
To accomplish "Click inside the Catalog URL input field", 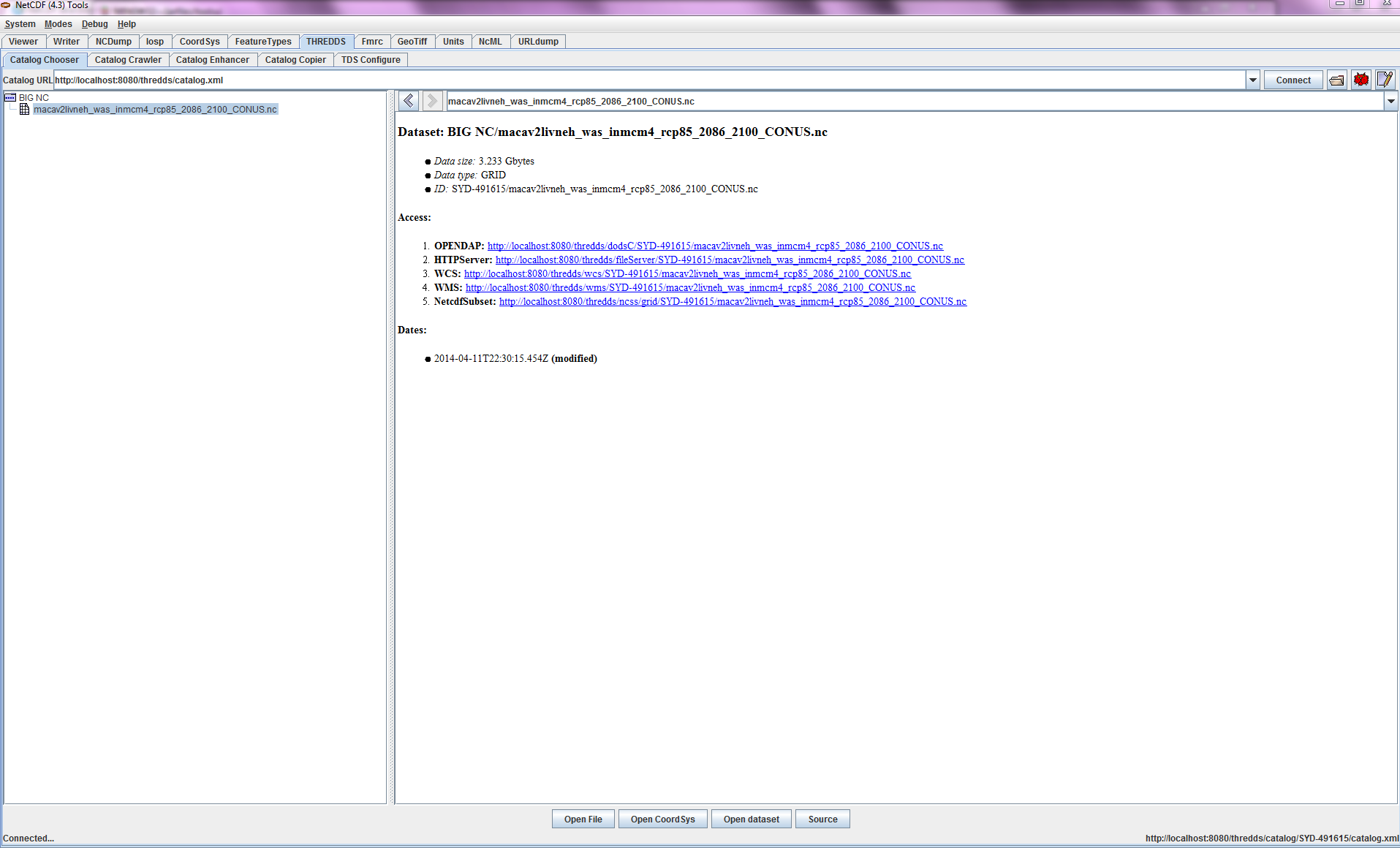I will tap(643, 80).
